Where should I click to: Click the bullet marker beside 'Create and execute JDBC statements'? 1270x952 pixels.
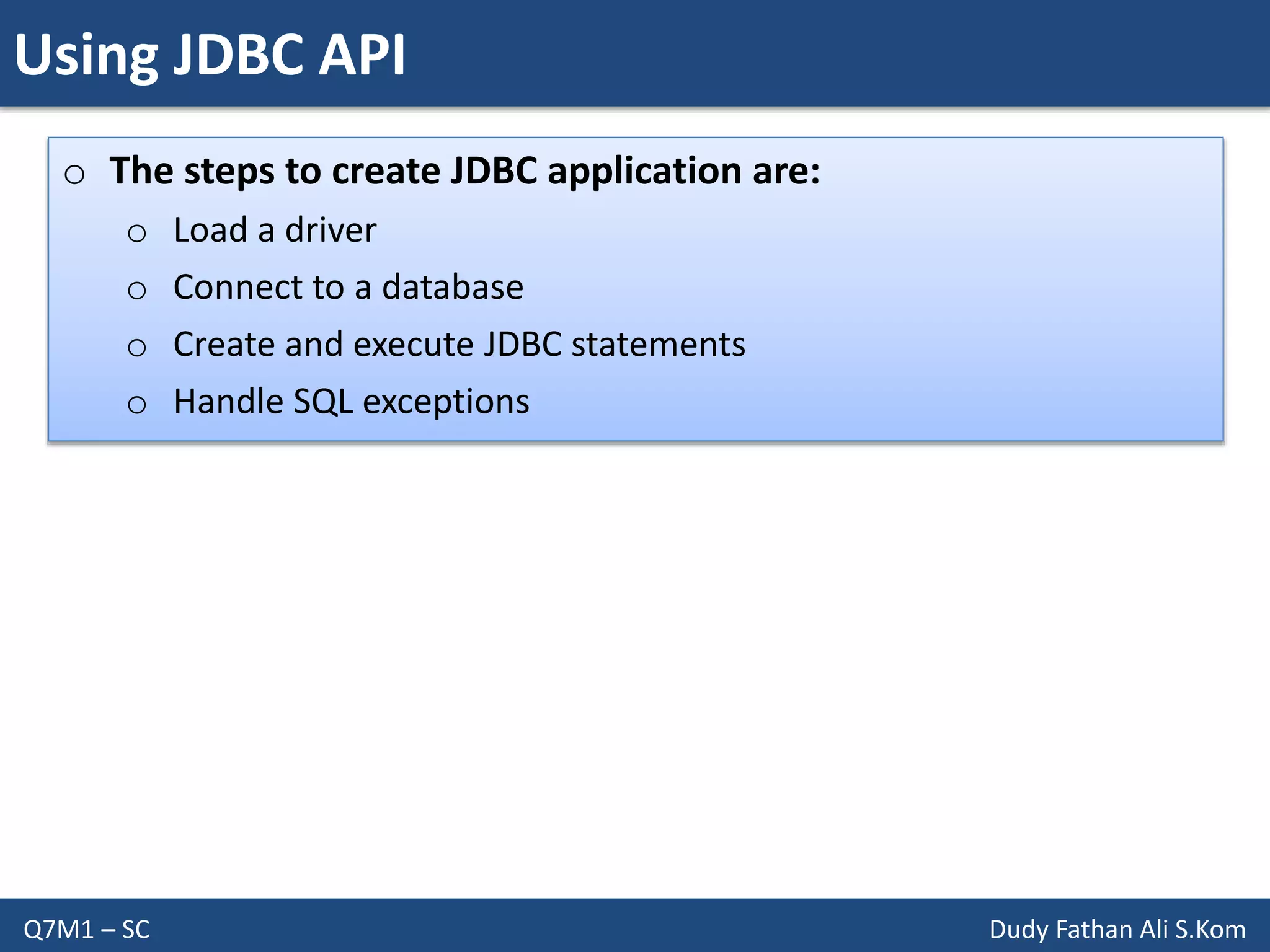click(x=136, y=347)
